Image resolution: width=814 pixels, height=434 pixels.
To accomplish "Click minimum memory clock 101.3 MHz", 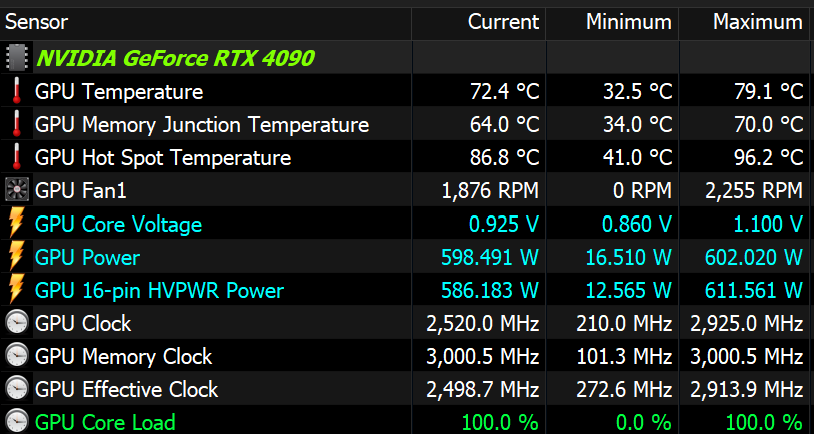I will [625, 357].
